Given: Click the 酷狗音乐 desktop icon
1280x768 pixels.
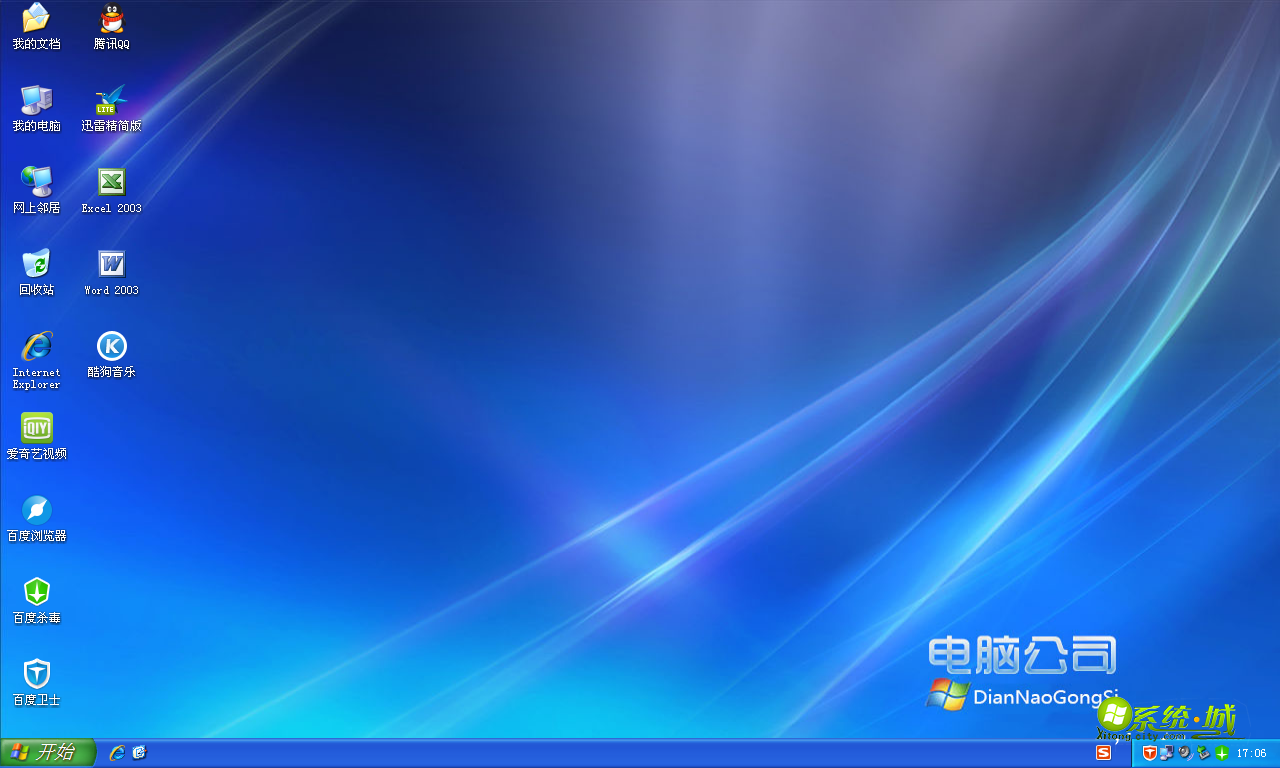Looking at the screenshot, I should point(111,347).
